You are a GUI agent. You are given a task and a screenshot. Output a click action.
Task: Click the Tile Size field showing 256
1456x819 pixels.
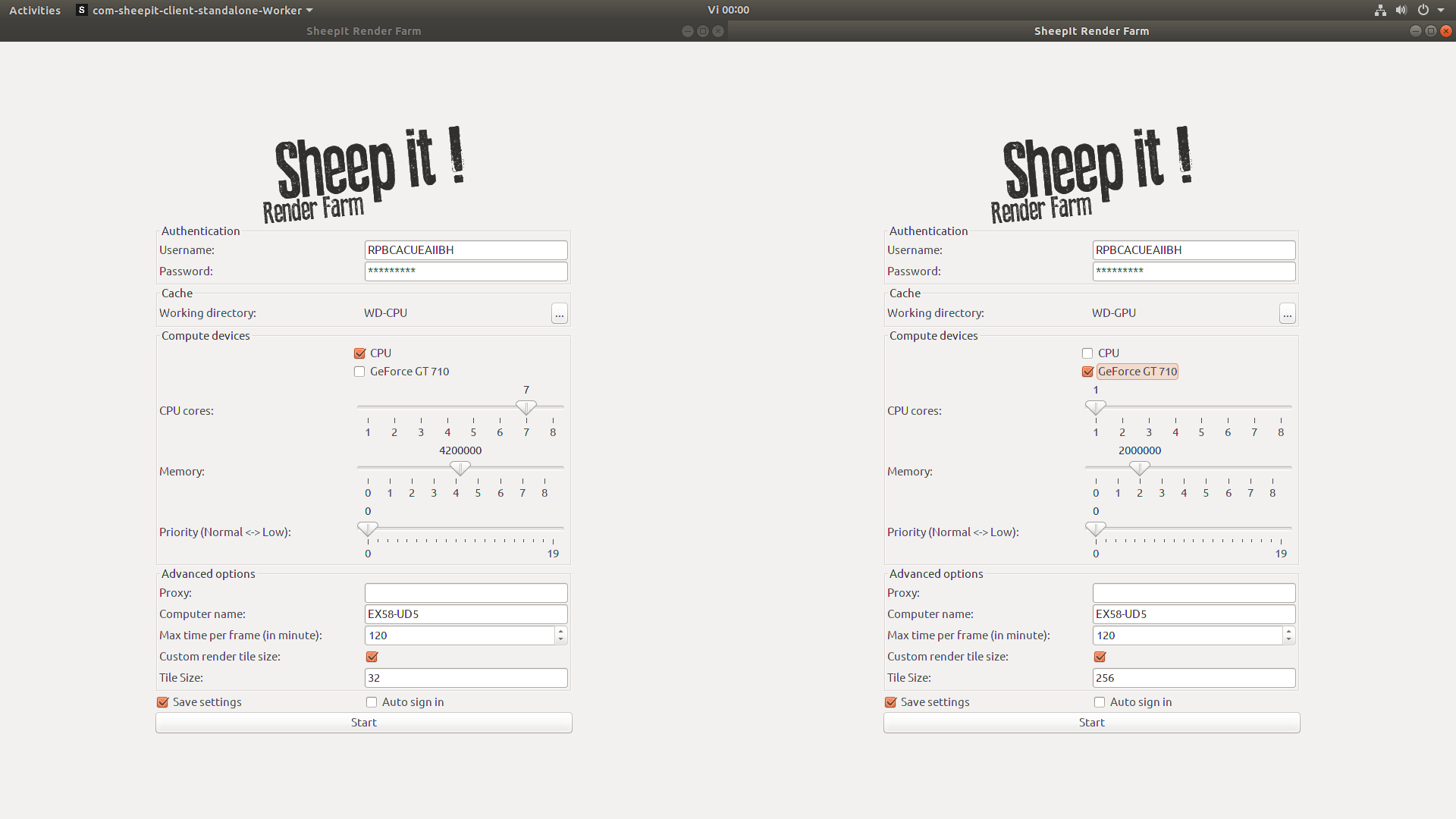[1194, 678]
